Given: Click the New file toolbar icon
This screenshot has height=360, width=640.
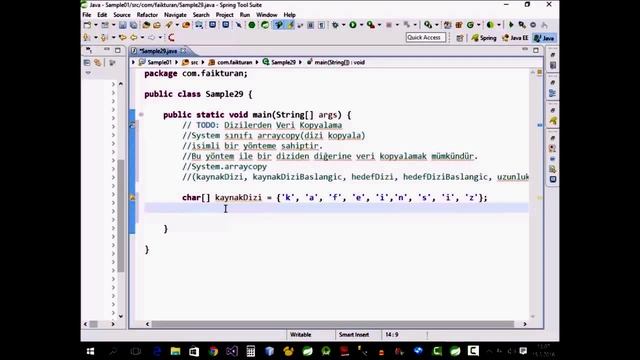Looking at the screenshot, I should pyautogui.click(x=87, y=25).
